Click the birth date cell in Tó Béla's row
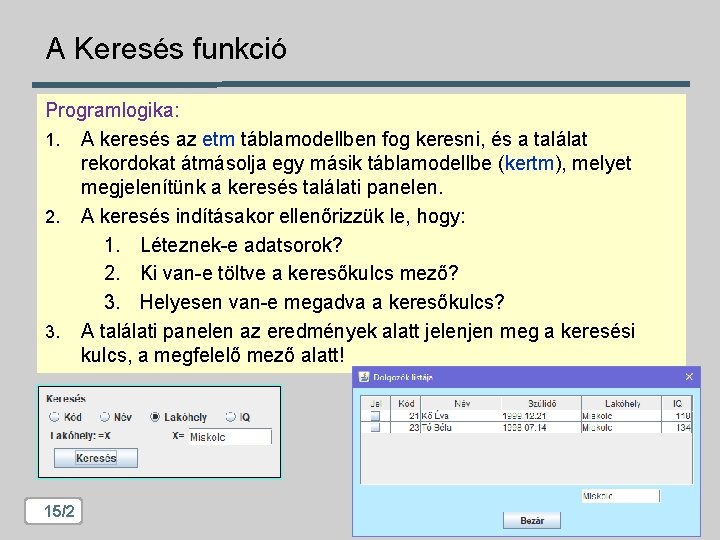The width and height of the screenshot is (720, 540). point(541,428)
